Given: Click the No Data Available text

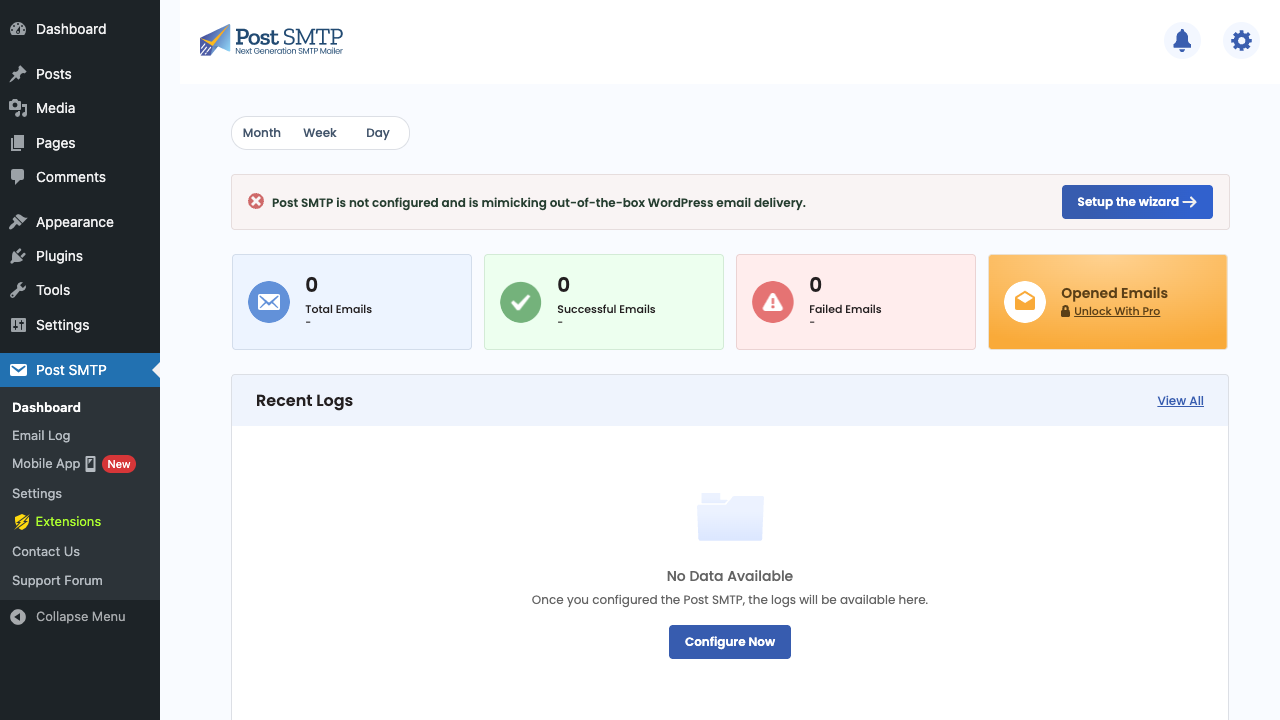Looking at the screenshot, I should pyautogui.click(x=730, y=576).
